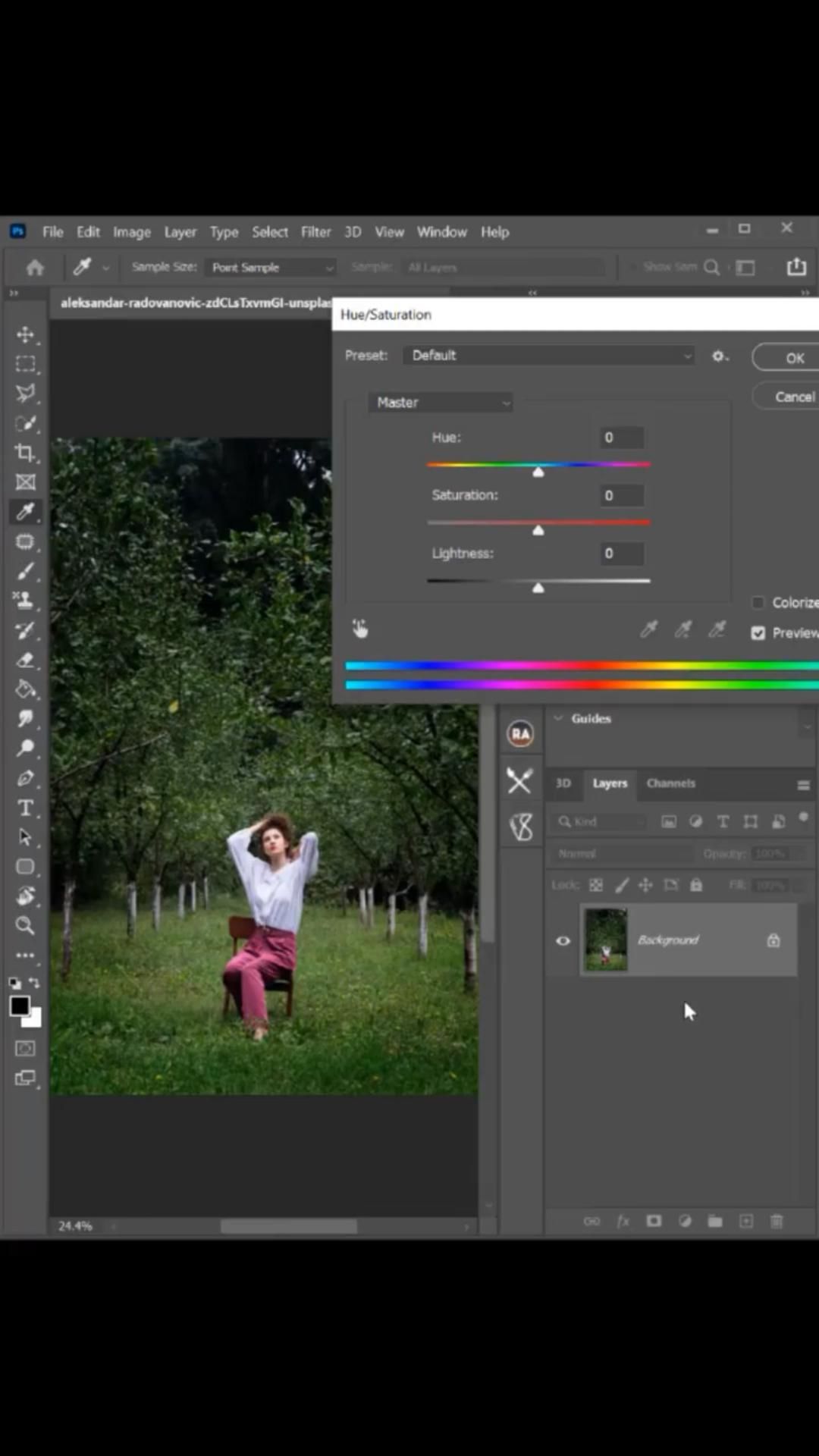Click the Hue slider handle
This screenshot has height=1456, width=819.
pos(538,472)
